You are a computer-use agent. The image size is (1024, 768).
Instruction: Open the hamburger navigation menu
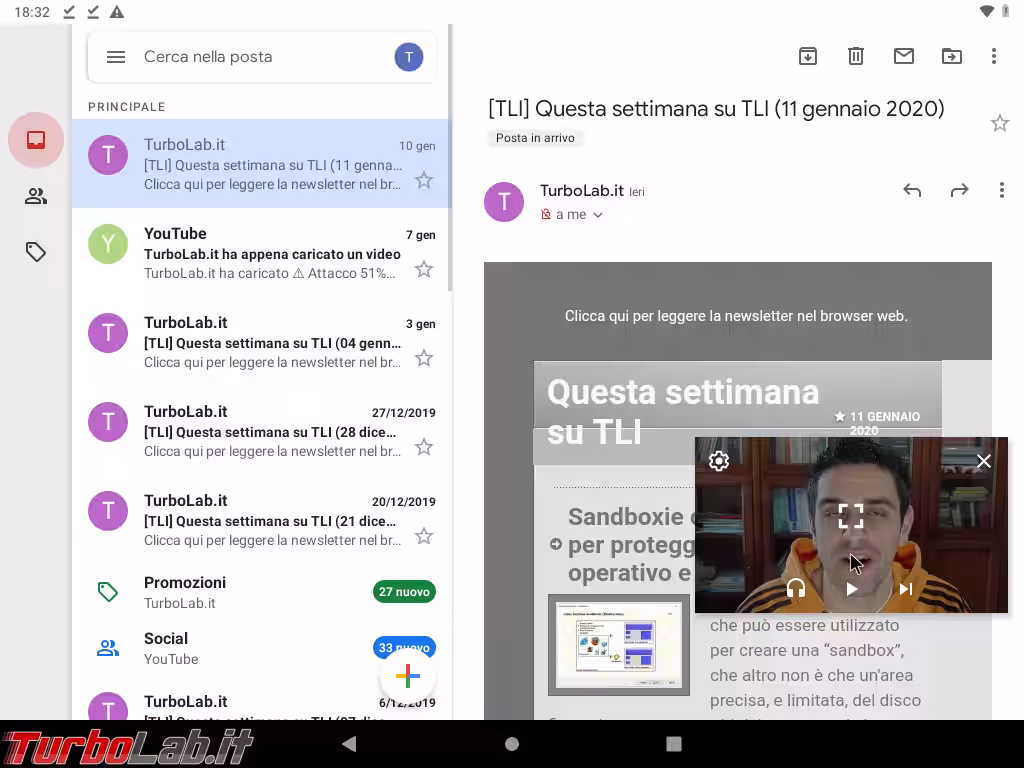(116, 57)
